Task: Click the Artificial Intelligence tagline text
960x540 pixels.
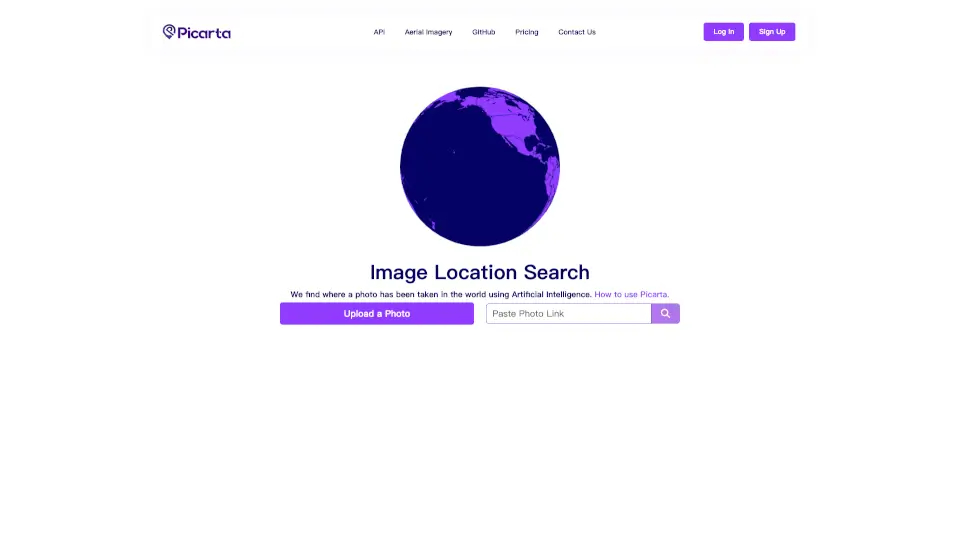Action: tap(551, 294)
